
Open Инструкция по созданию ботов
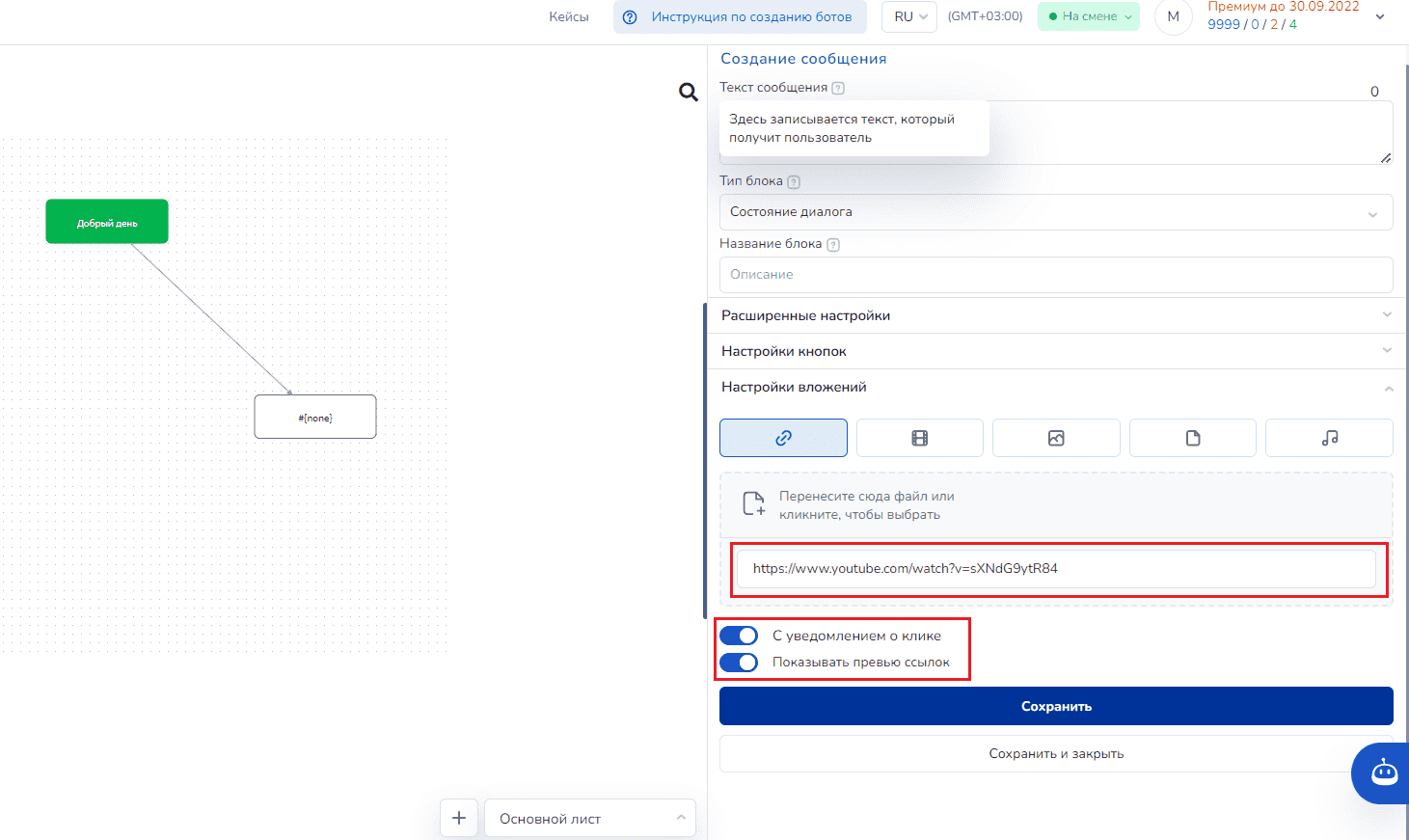point(740,16)
